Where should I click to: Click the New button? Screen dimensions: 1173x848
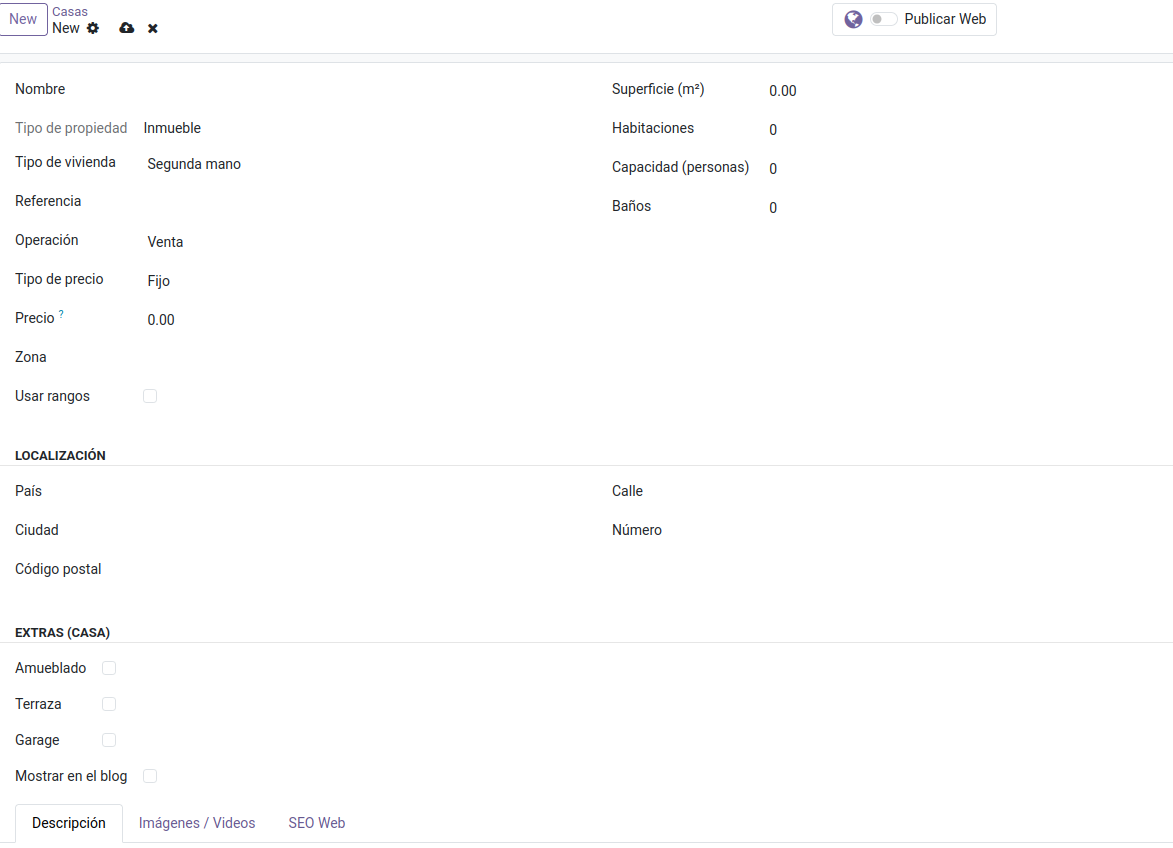pyautogui.click(x=23, y=18)
